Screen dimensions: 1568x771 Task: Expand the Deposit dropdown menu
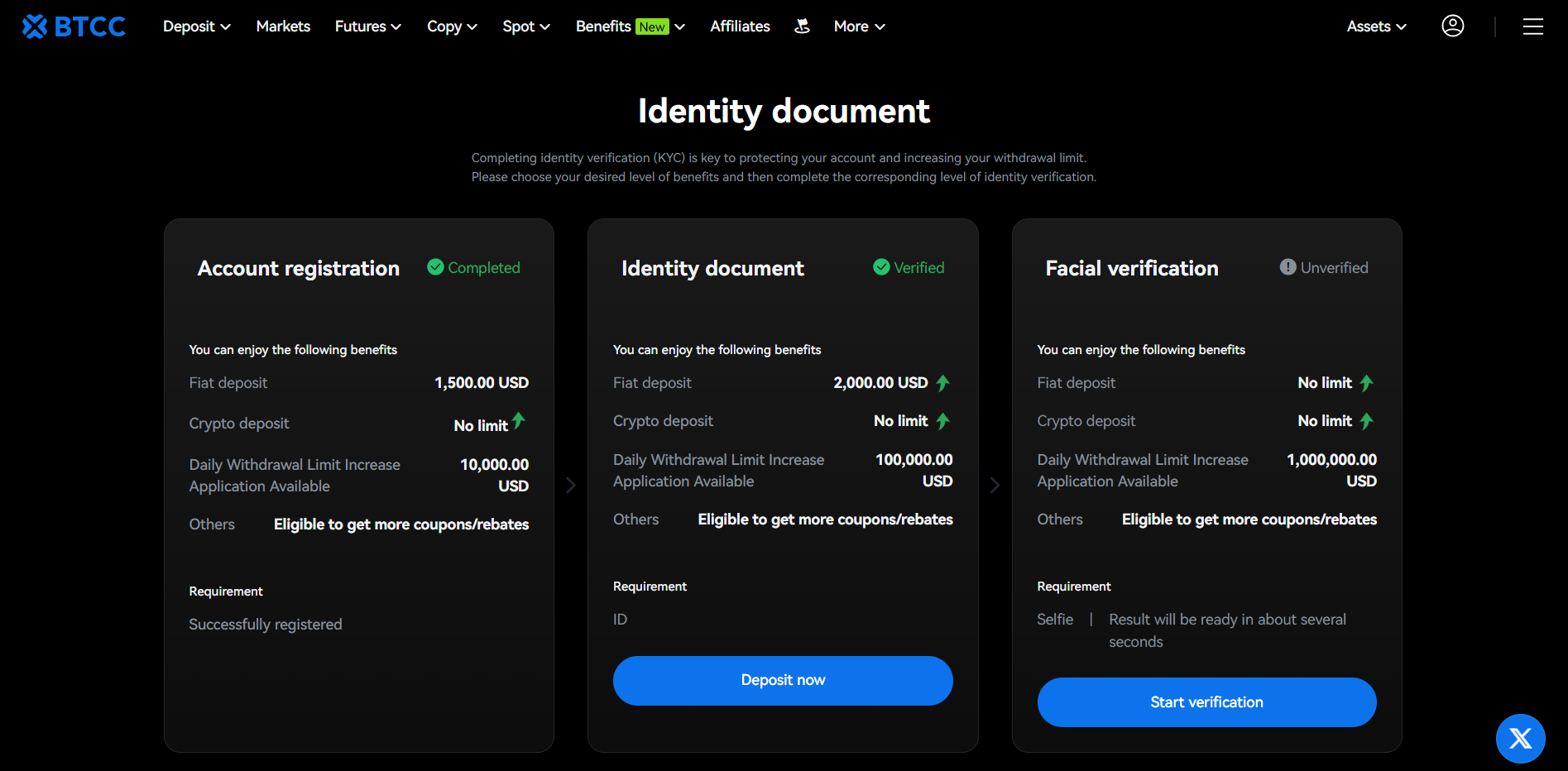point(197,26)
